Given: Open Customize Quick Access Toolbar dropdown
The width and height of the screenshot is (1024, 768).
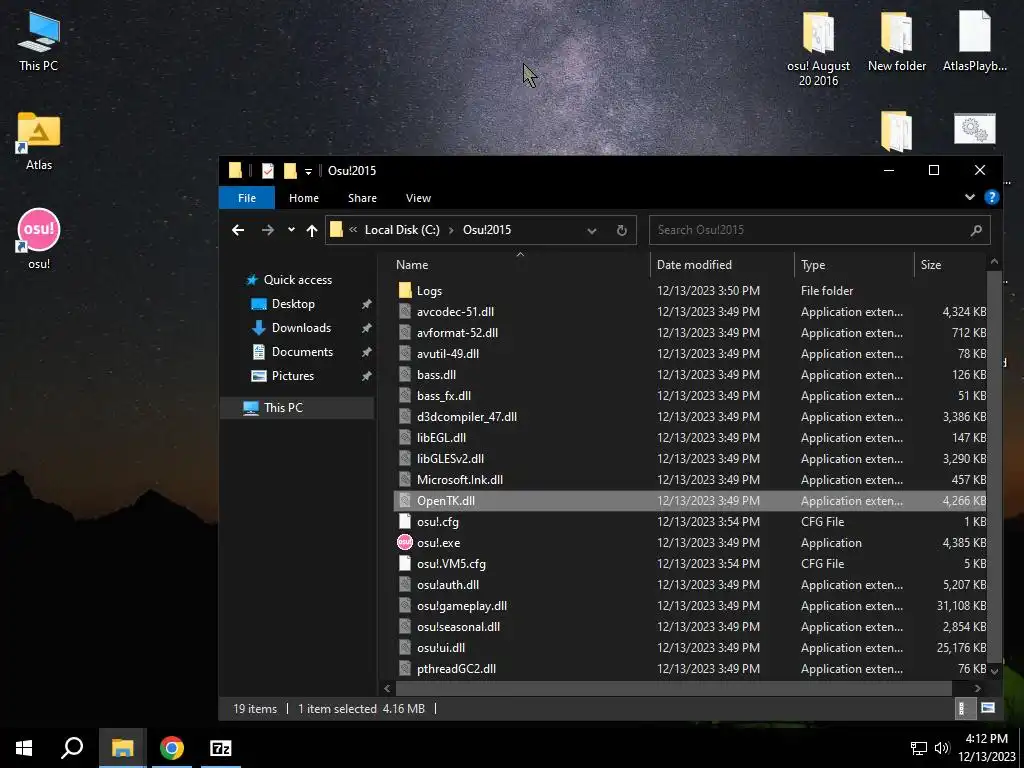Looking at the screenshot, I should (x=308, y=172).
